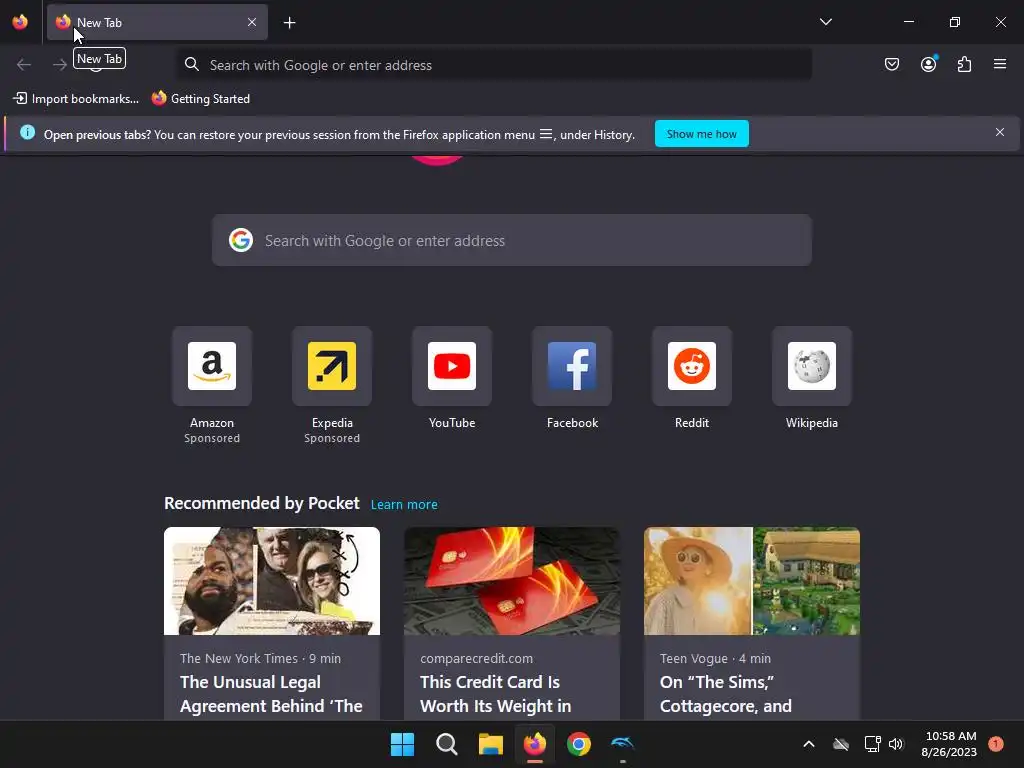Go forward one page

coord(59,64)
